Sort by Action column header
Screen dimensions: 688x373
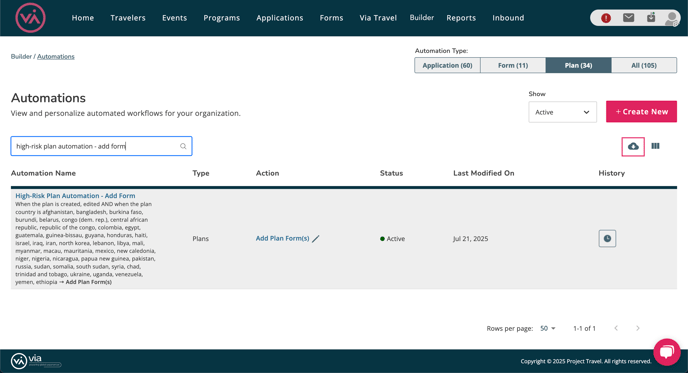pyautogui.click(x=267, y=173)
